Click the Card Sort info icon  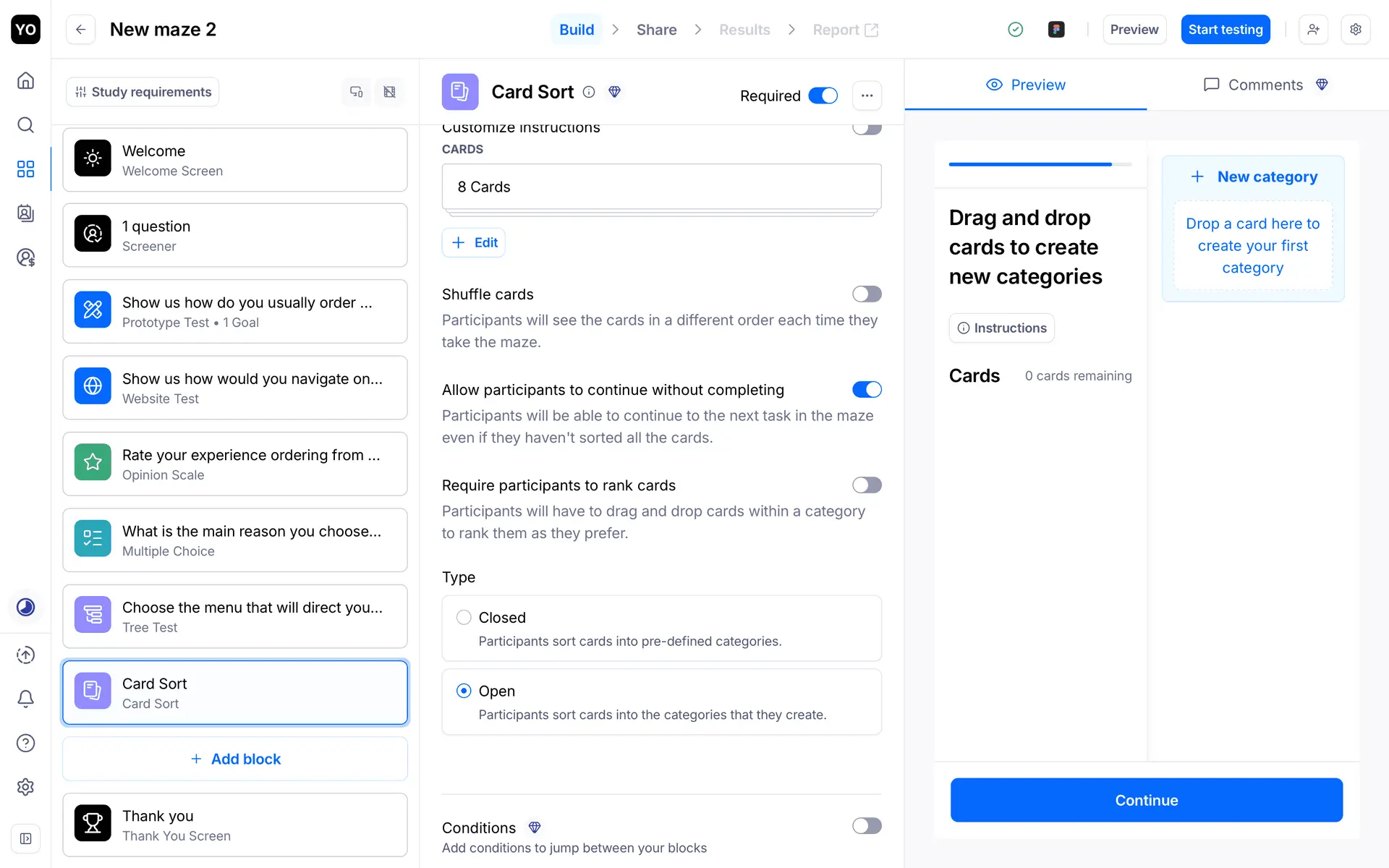tap(589, 92)
